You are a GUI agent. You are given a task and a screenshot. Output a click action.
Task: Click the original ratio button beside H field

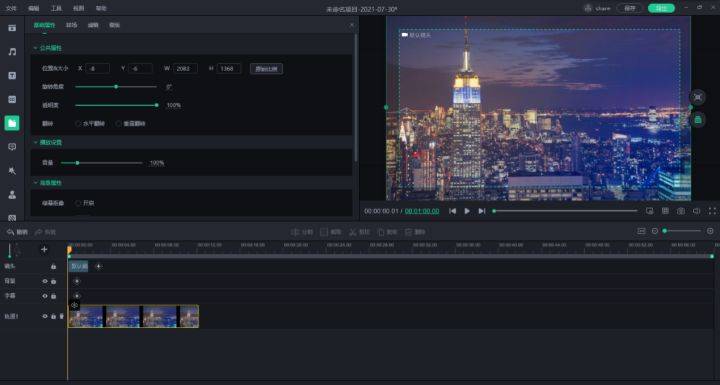(266, 69)
